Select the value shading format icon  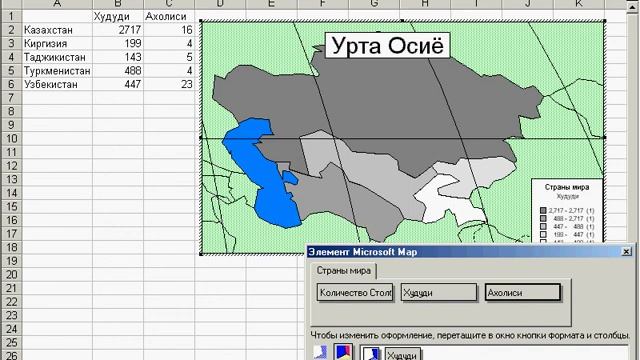[x=320, y=352]
